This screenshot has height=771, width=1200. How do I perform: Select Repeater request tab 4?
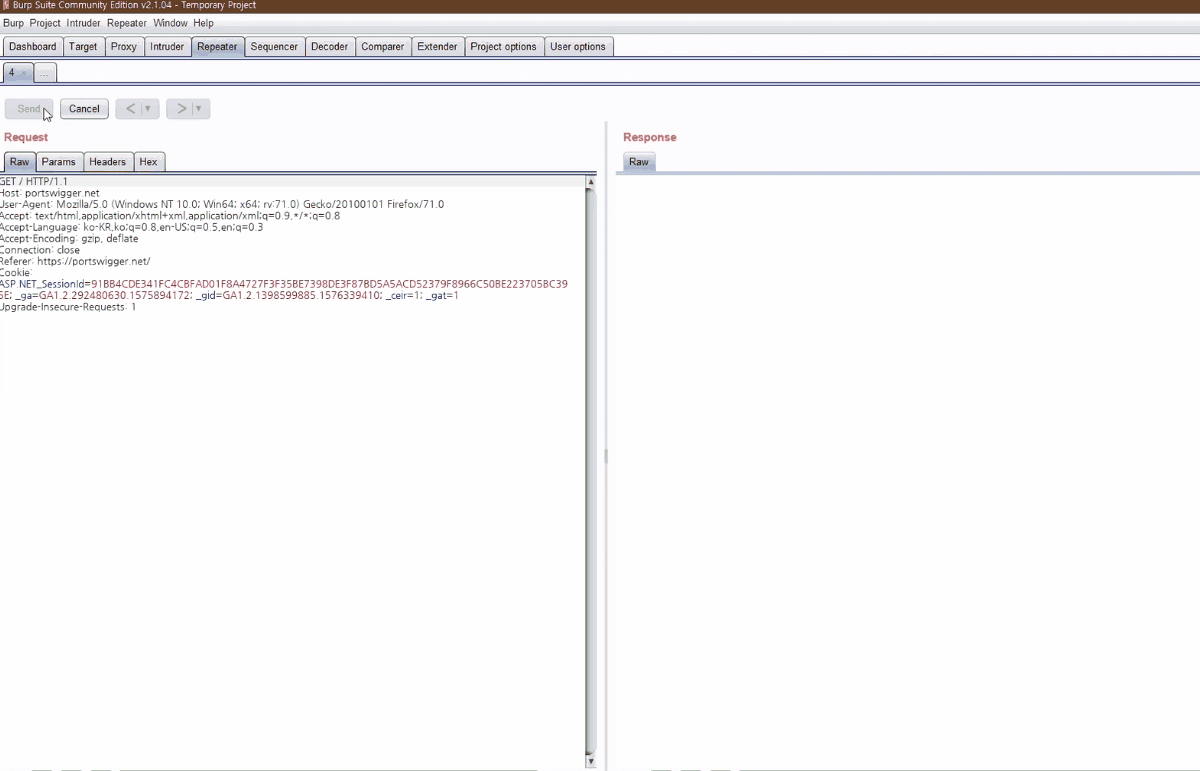[x=12, y=73]
